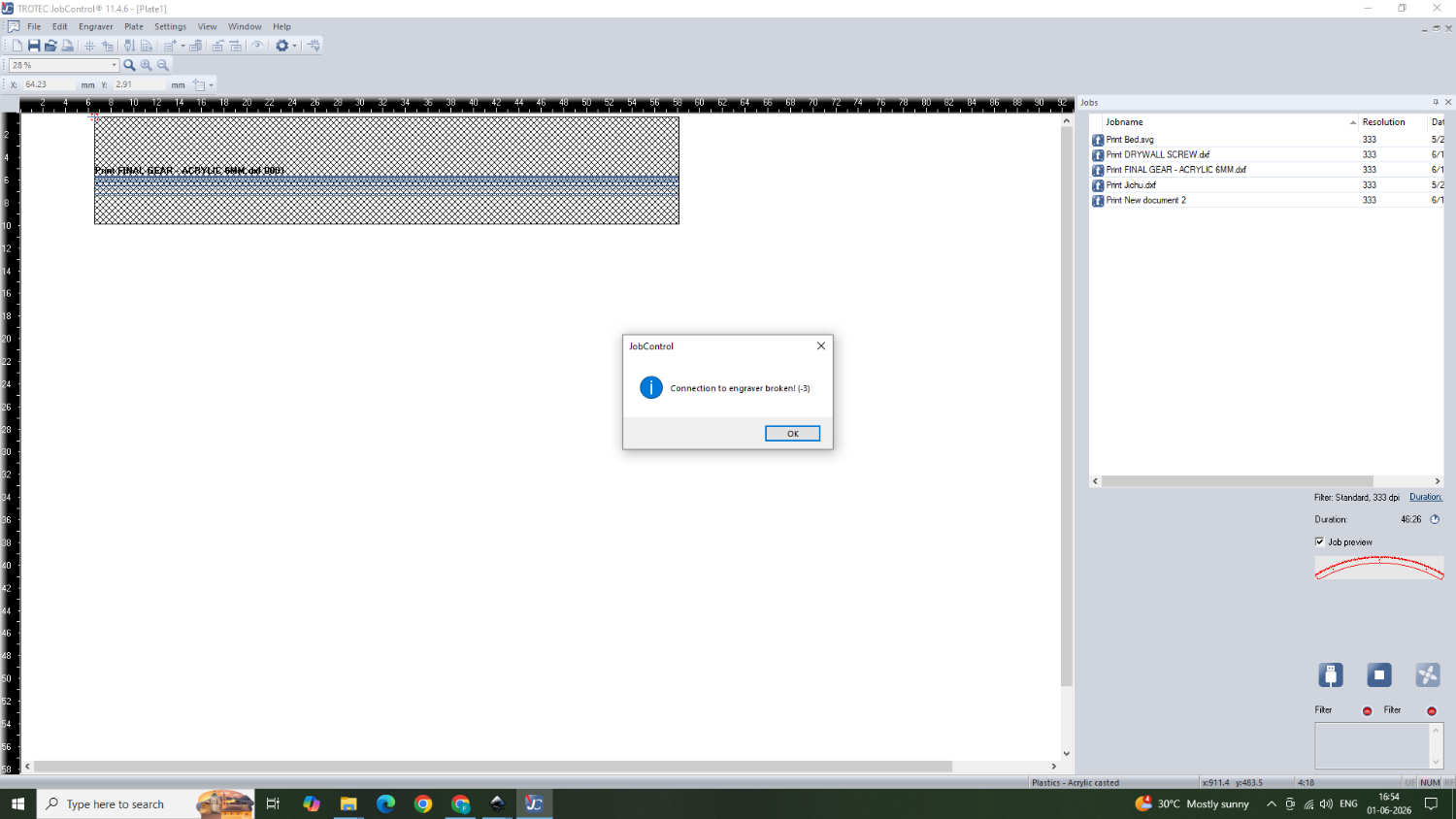Sort jobs by Jobname column header
The image size is (1456, 819).
click(x=1223, y=122)
